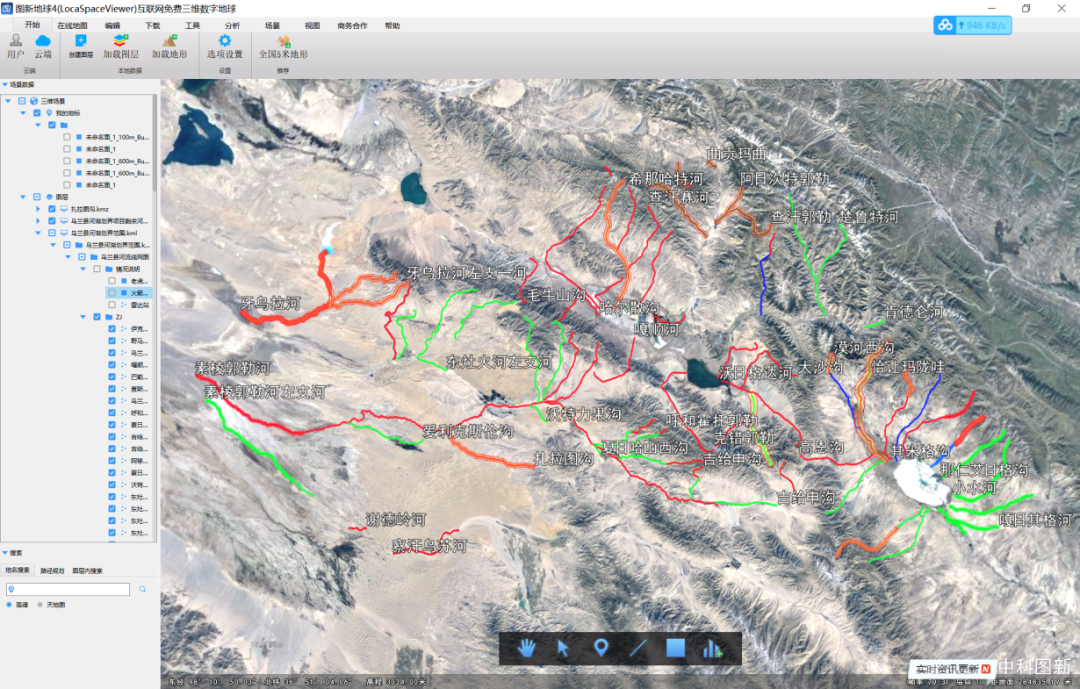Screen dimensions: 1080x689
Task: Select the hand pan tool
Action: pyautogui.click(x=527, y=648)
